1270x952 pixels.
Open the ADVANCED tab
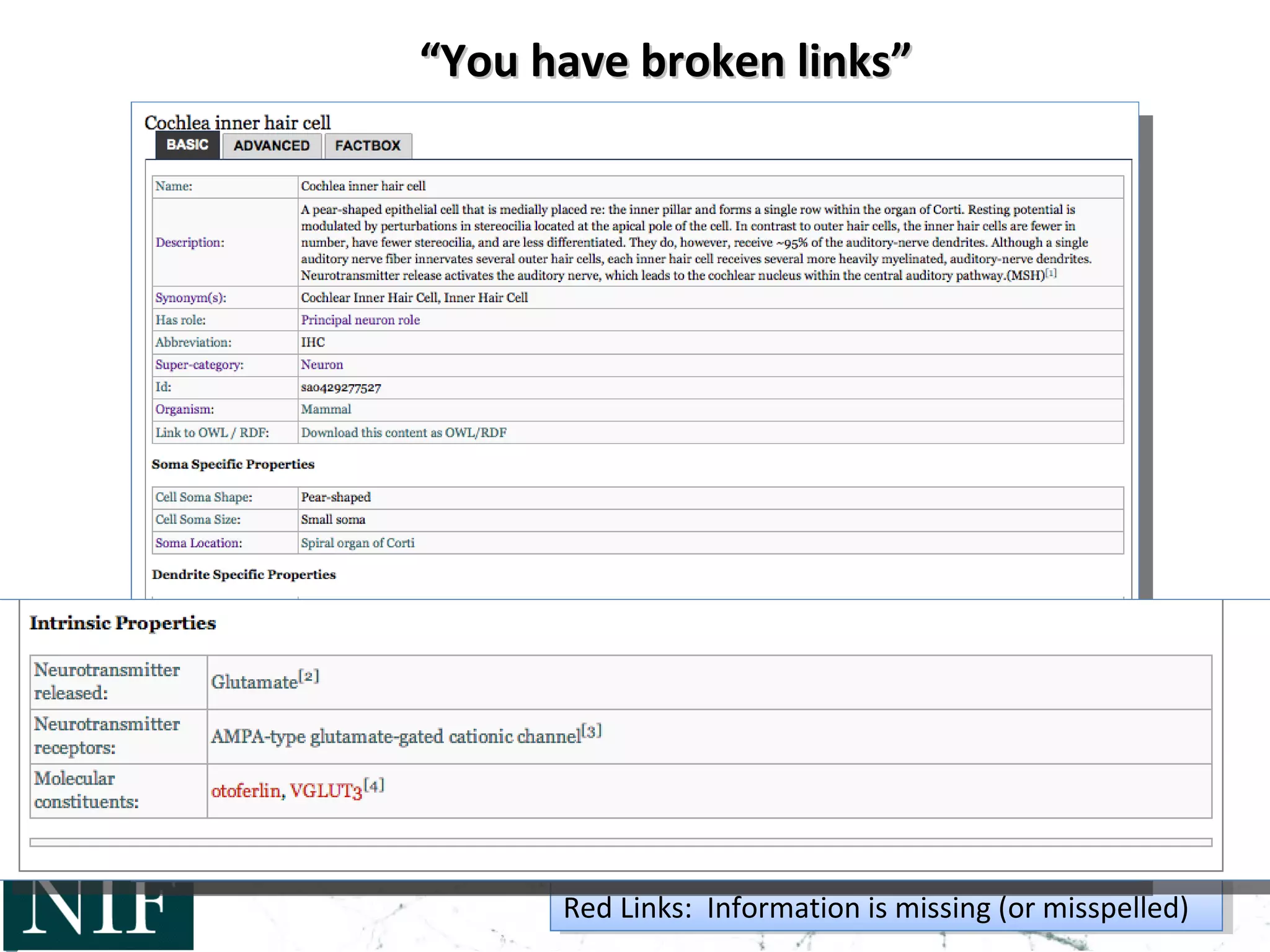point(272,146)
